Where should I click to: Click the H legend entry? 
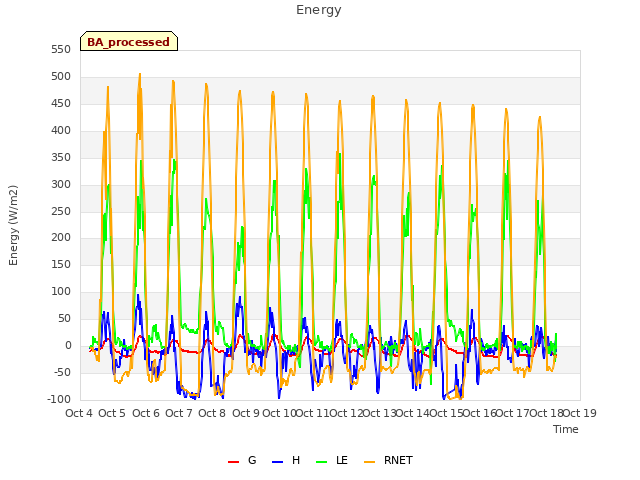pos(286,460)
